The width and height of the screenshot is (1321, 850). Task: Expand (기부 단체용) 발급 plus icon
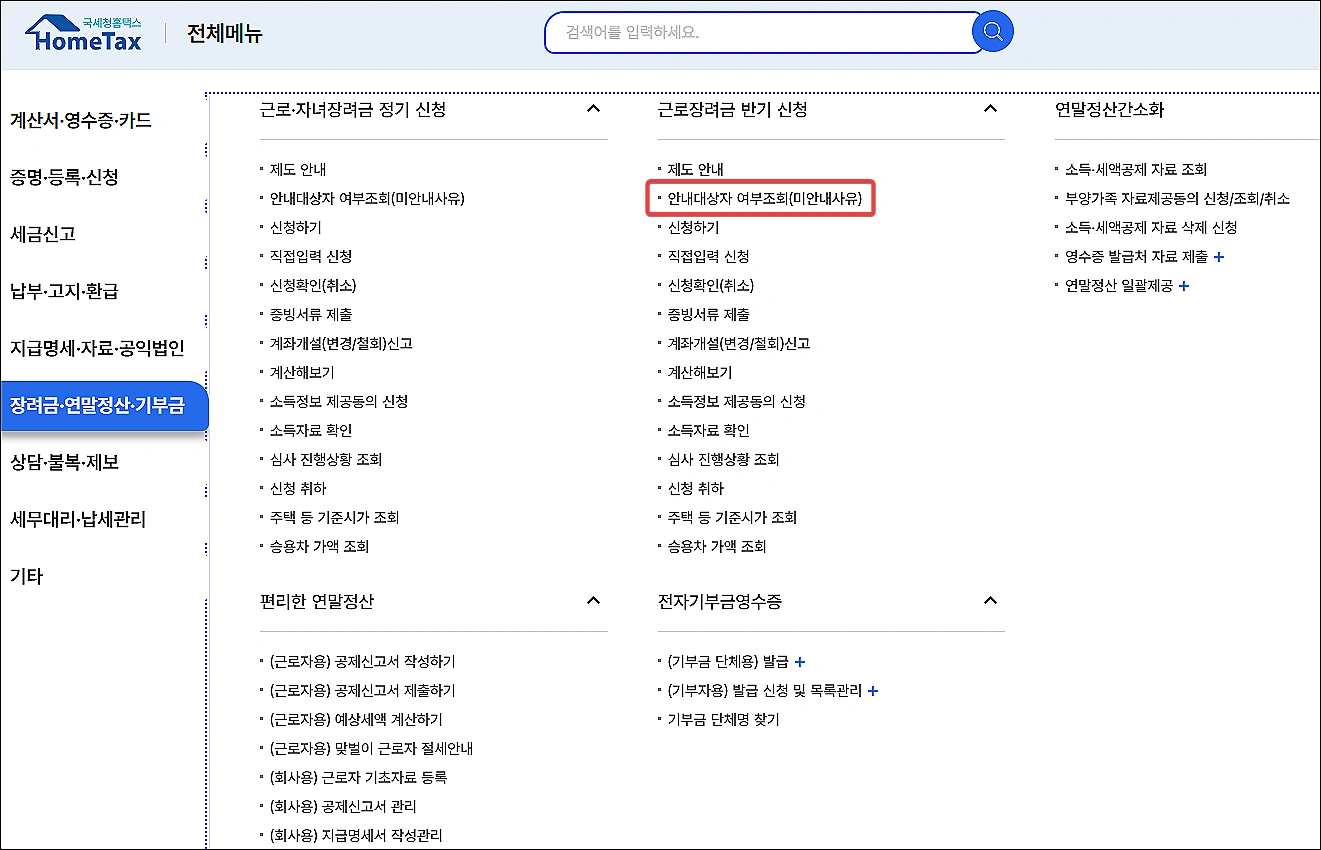(x=801, y=661)
